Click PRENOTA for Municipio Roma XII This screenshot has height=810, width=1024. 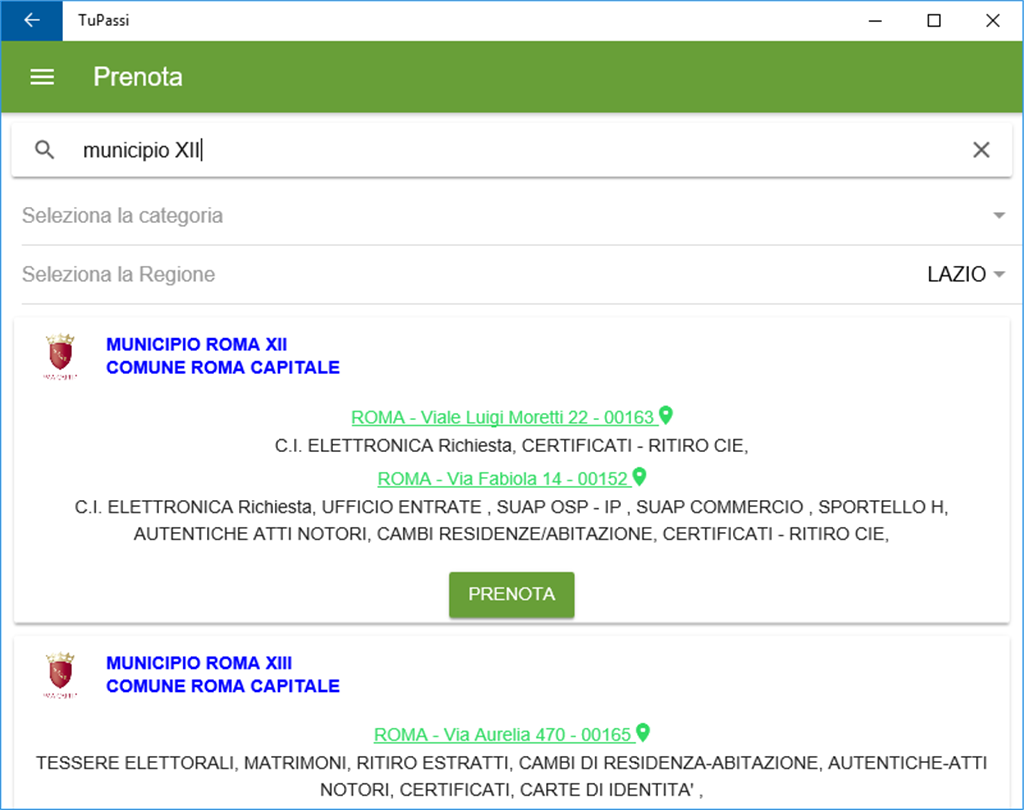pyautogui.click(x=511, y=594)
